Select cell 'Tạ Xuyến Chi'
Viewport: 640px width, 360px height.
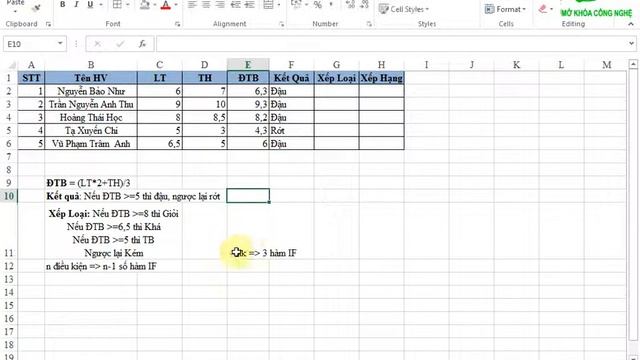(91, 130)
